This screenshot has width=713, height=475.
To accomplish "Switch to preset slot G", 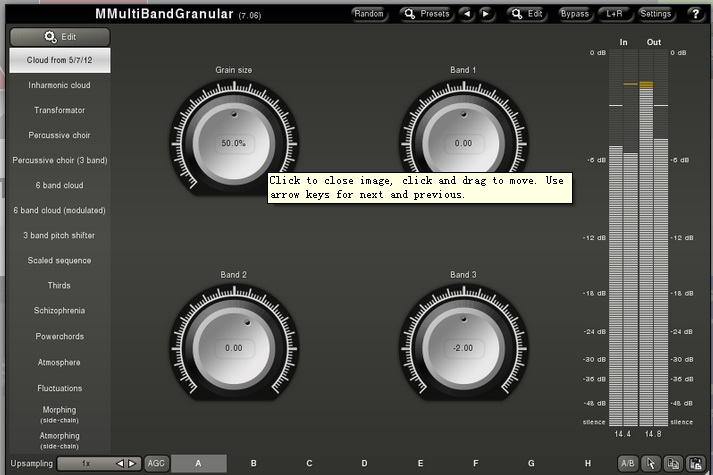I will pyautogui.click(x=531, y=464).
